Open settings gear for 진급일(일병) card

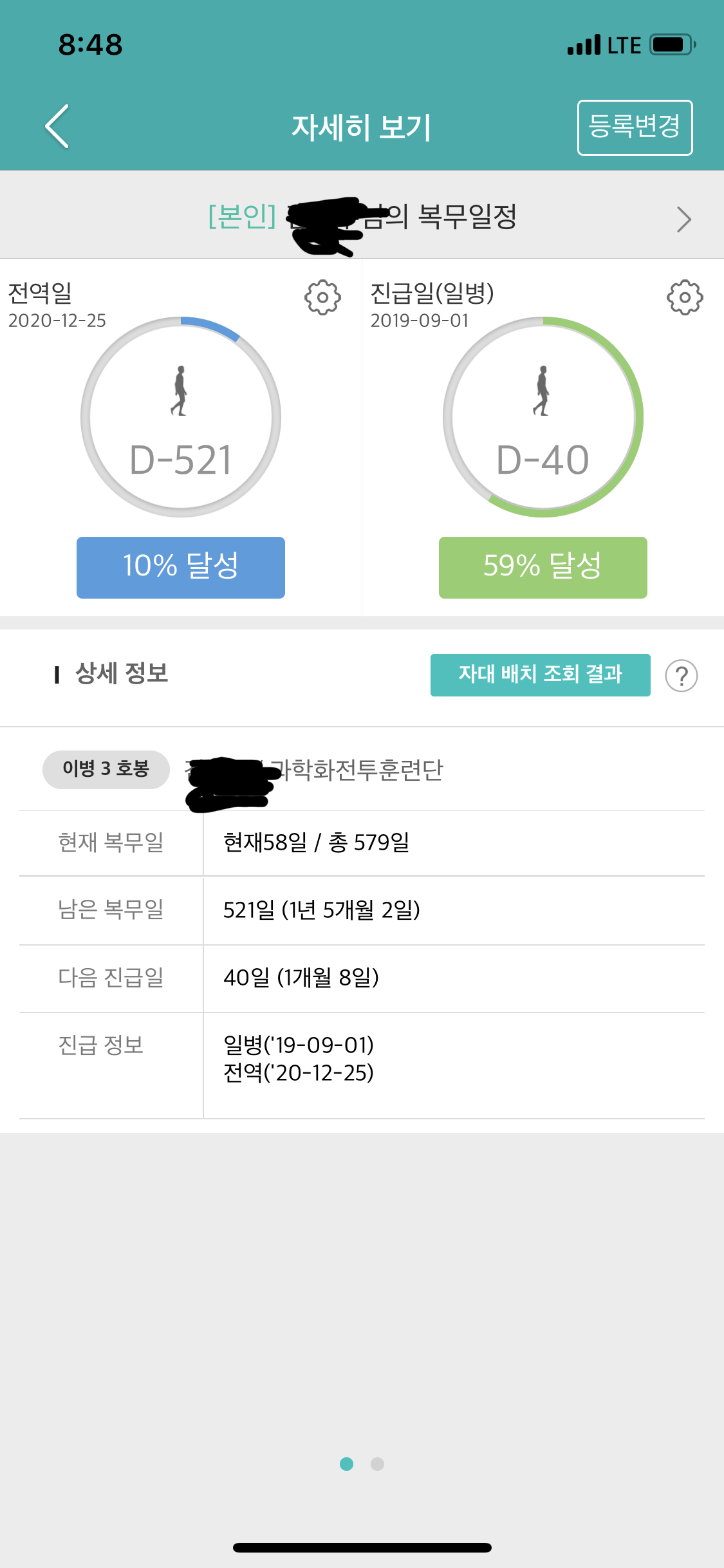(x=684, y=297)
